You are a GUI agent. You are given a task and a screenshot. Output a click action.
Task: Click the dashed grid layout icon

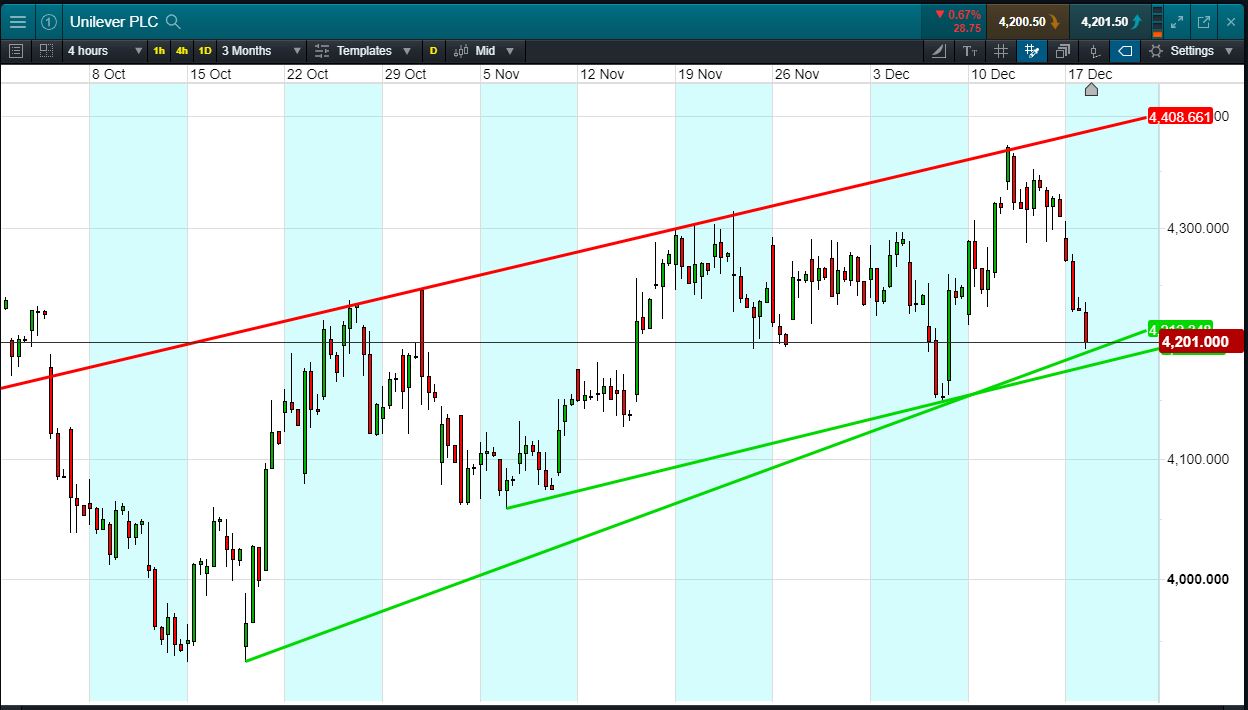(47, 50)
